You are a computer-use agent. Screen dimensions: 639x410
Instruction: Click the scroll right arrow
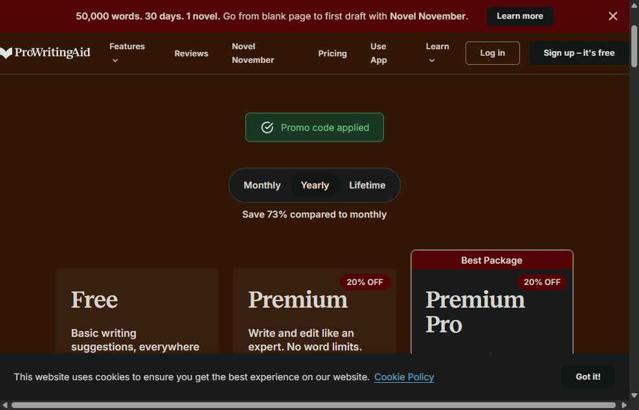point(624,405)
